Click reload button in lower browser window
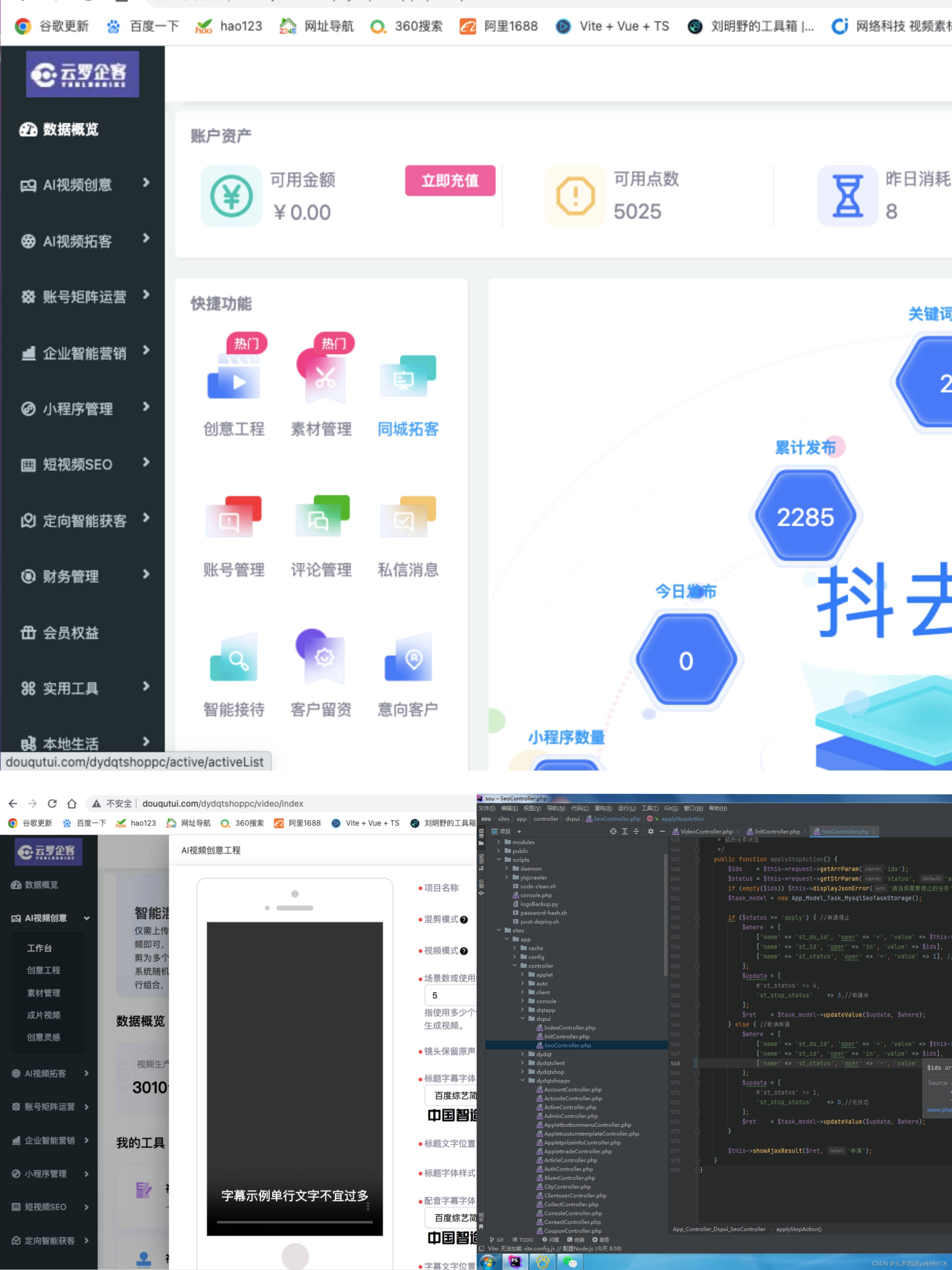 click(x=52, y=803)
